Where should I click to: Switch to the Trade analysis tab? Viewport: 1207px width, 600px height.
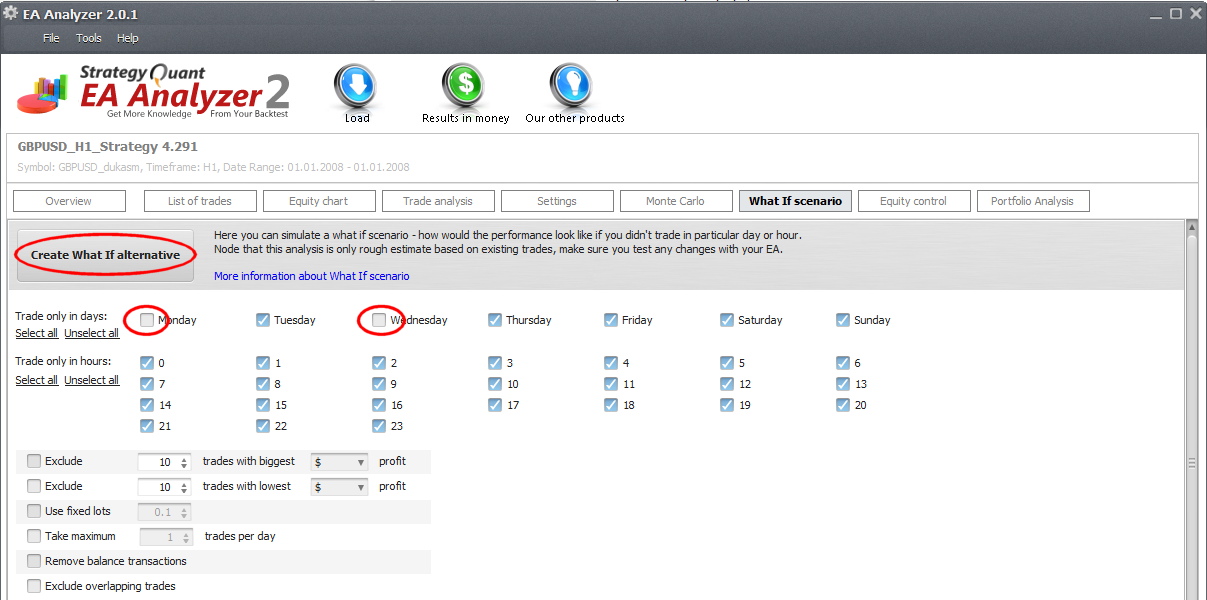coord(438,201)
